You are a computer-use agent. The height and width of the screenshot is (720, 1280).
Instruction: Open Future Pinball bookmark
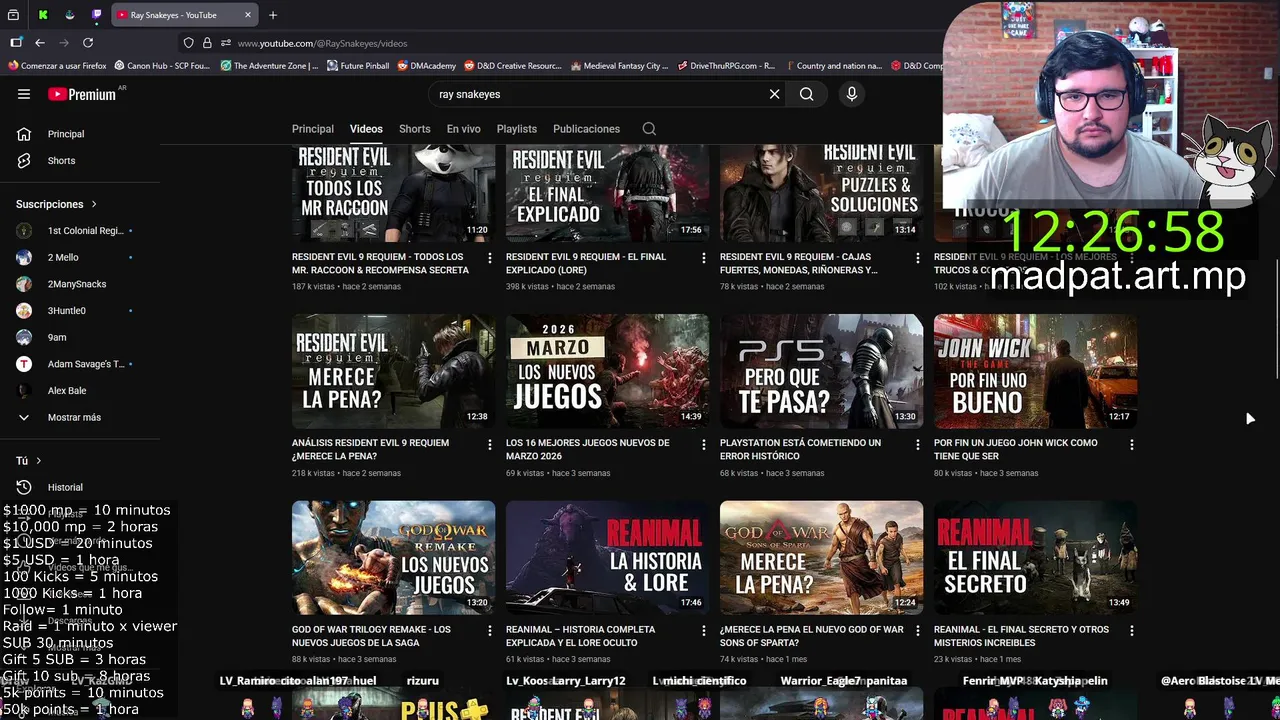(x=358, y=66)
